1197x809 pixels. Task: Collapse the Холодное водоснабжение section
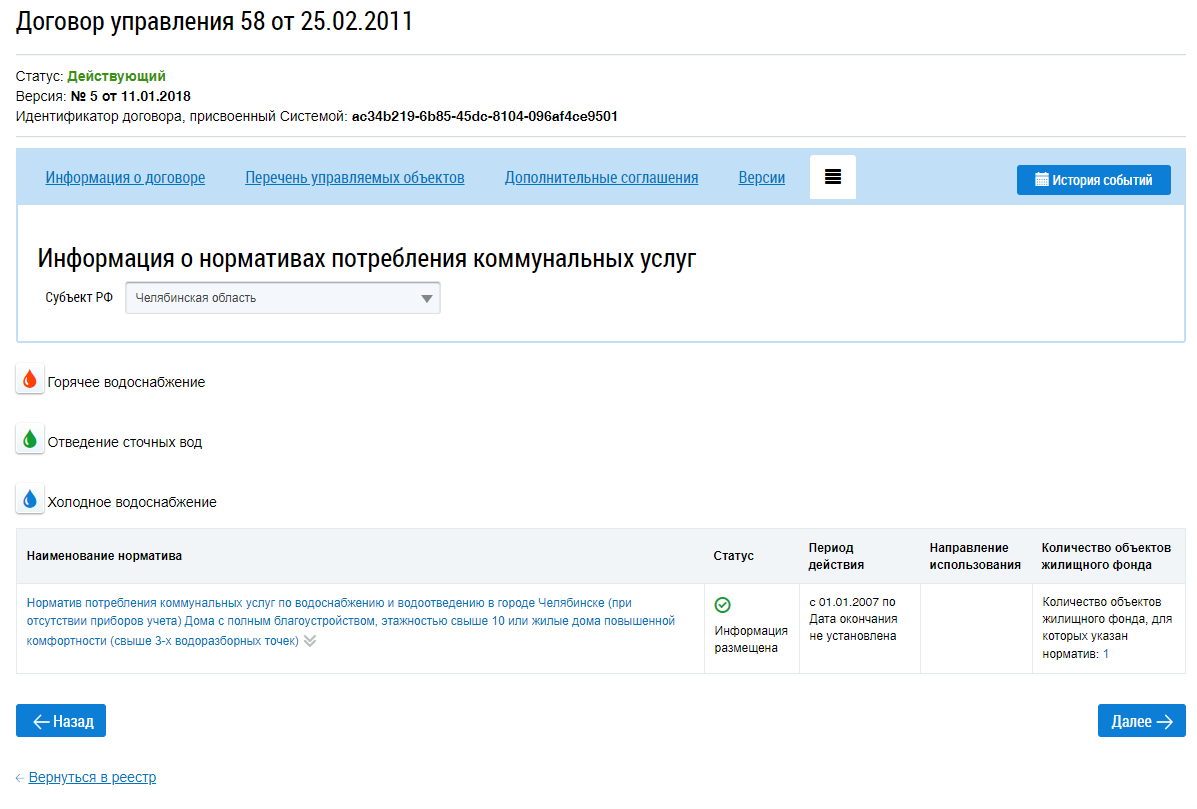132,502
